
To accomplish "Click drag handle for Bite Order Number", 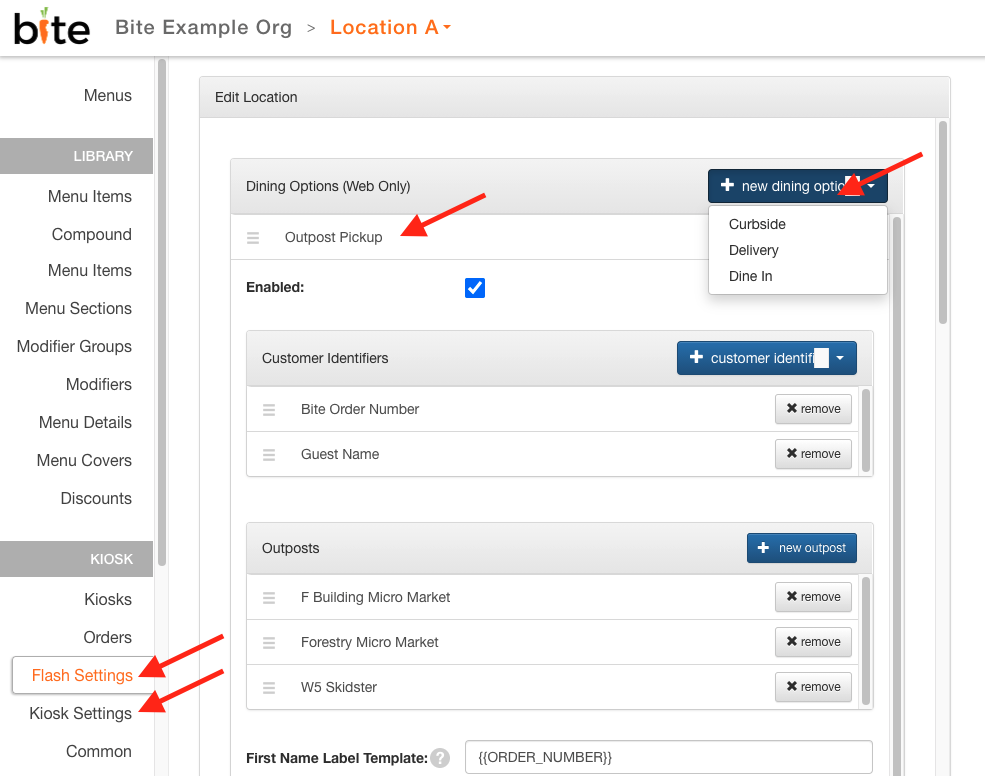I will pyautogui.click(x=269, y=410).
